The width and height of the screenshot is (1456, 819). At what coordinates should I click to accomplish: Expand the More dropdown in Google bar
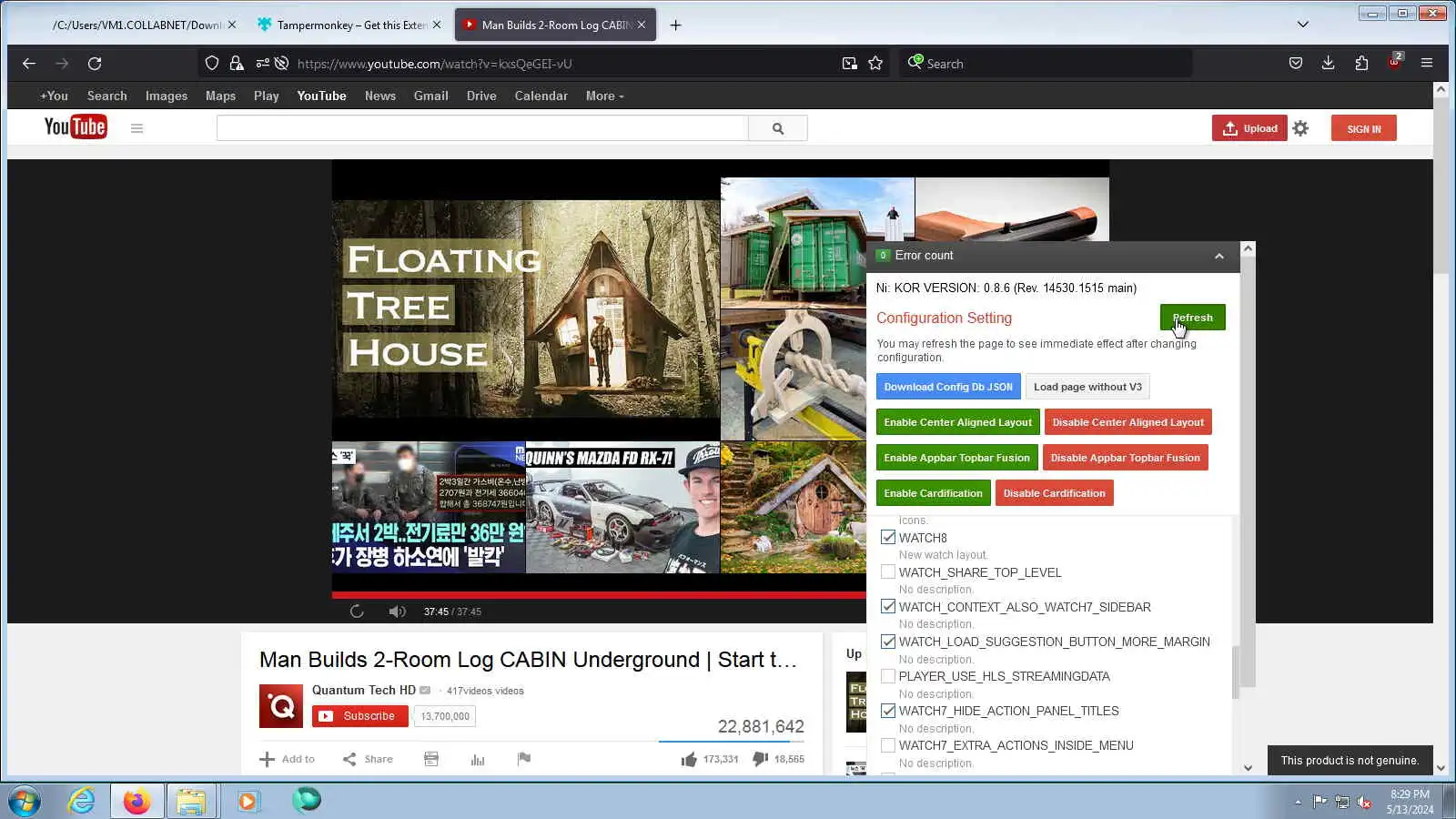pos(604,96)
